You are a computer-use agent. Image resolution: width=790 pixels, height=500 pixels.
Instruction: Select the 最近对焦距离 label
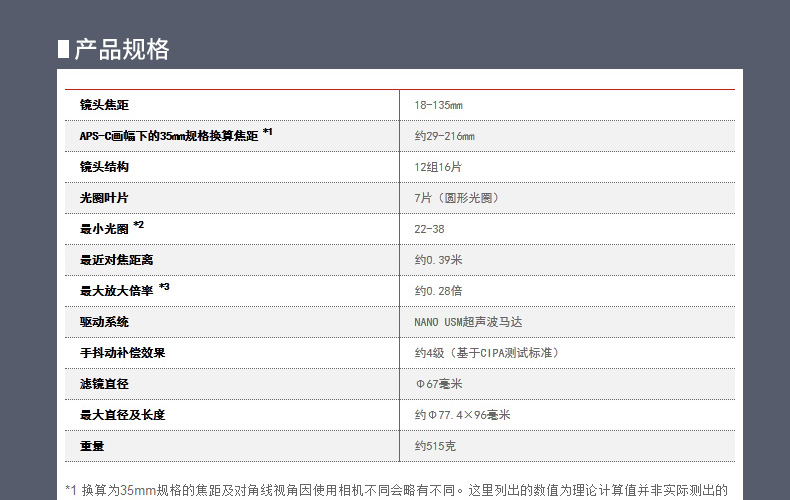(x=116, y=260)
